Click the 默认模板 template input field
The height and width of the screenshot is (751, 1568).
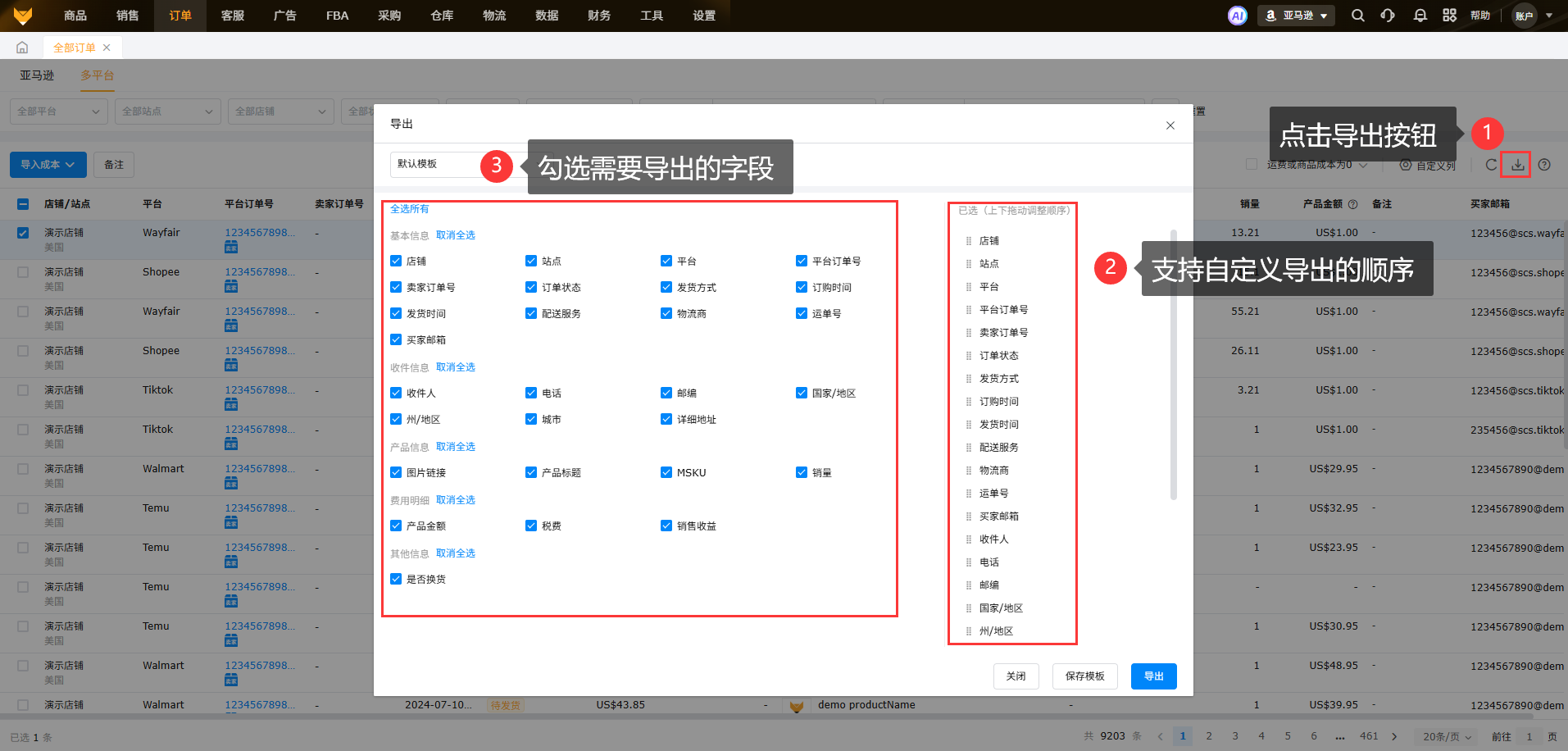point(434,164)
